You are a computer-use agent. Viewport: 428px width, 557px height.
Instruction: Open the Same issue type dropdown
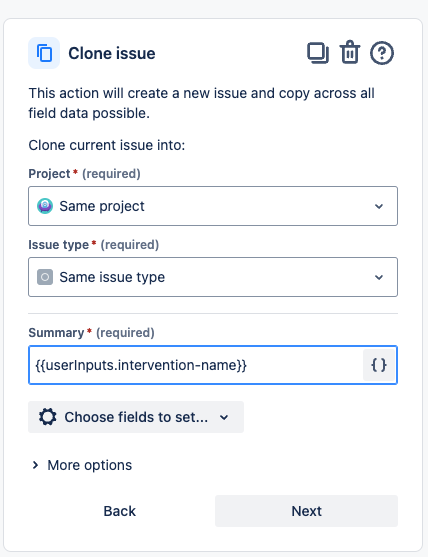coord(213,277)
